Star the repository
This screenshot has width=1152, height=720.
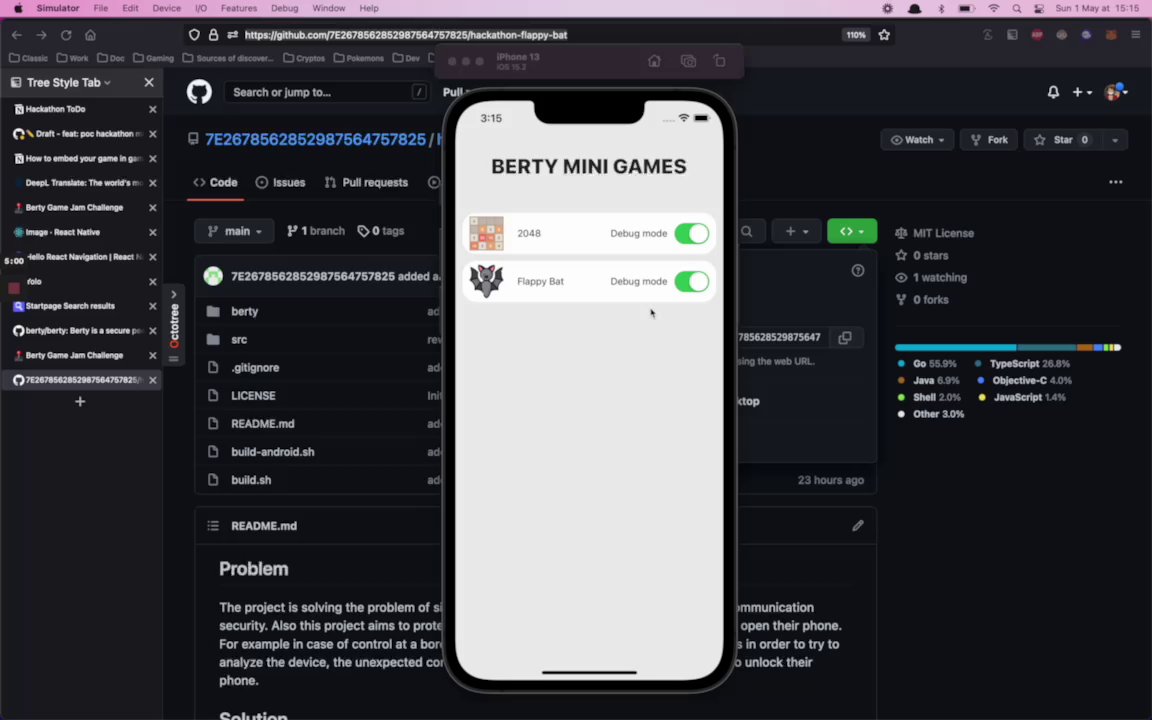[x=1063, y=140]
